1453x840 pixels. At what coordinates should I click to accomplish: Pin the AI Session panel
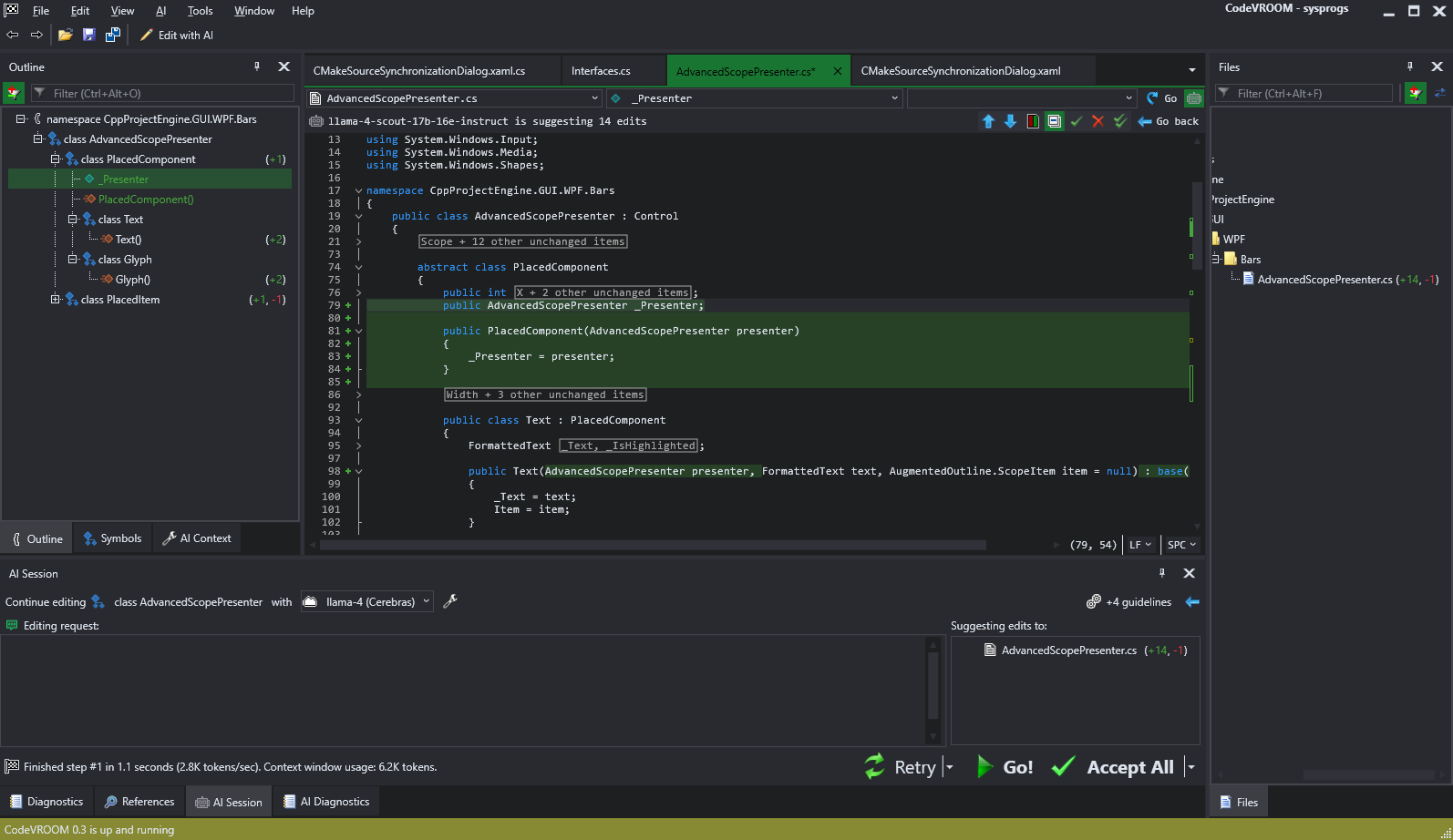[x=1162, y=573]
